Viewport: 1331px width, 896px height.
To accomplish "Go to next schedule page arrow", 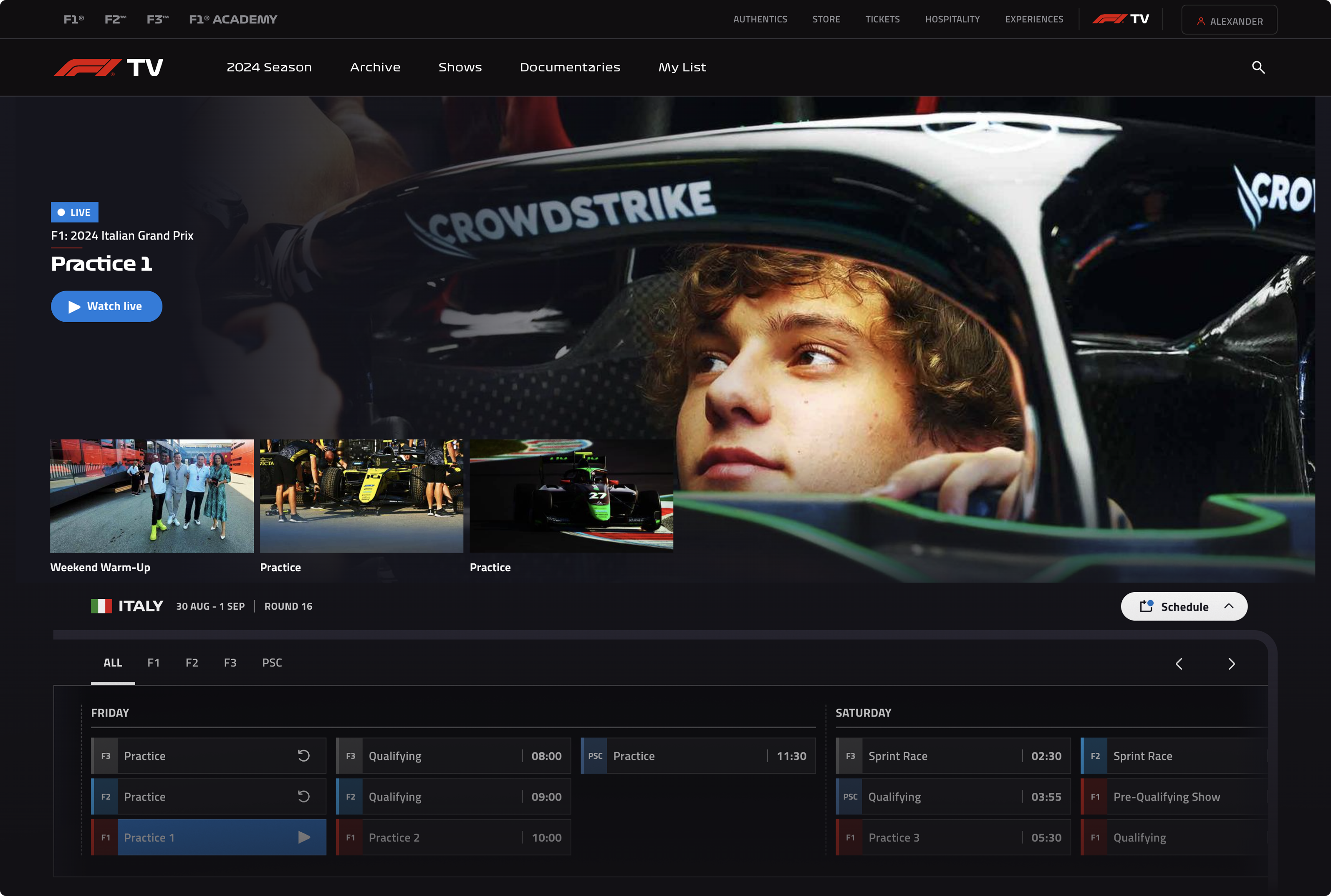I will pyautogui.click(x=1232, y=664).
